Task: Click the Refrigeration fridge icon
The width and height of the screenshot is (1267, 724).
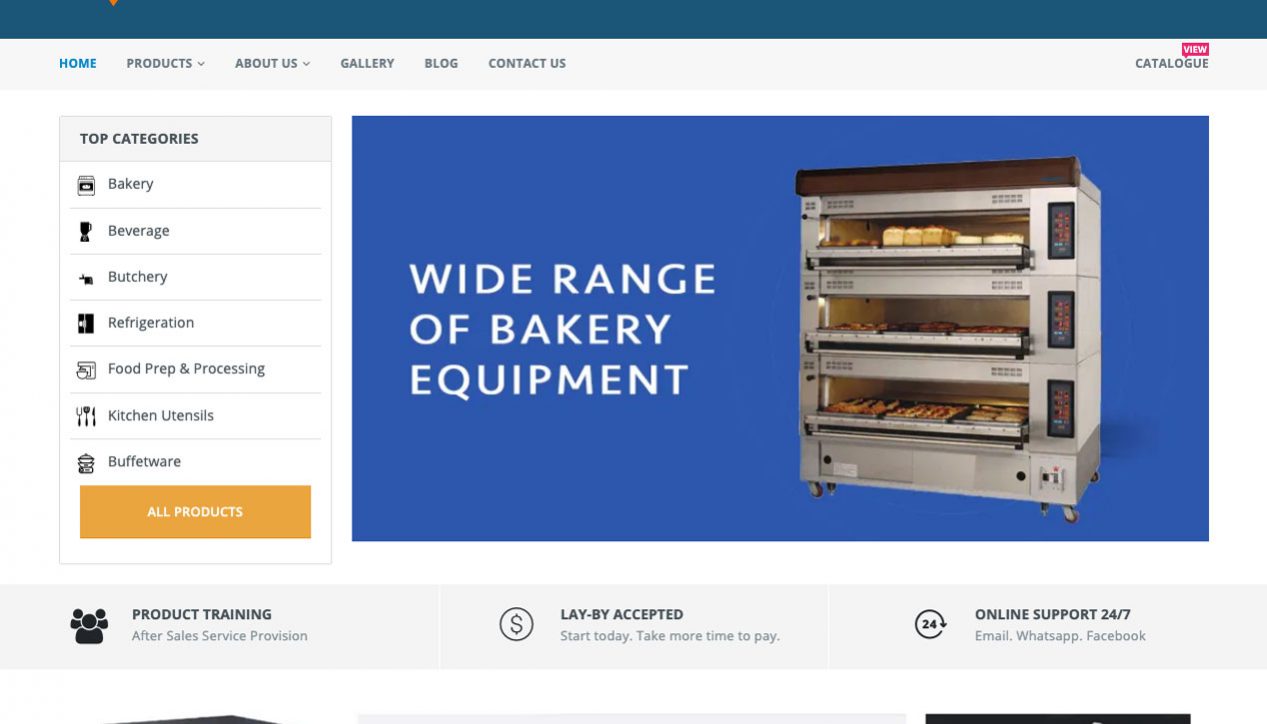Action: click(x=86, y=323)
